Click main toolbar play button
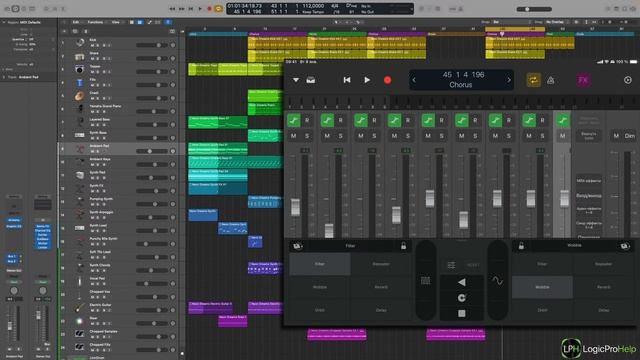Screen dimensions: 640x360 pos(200,9)
